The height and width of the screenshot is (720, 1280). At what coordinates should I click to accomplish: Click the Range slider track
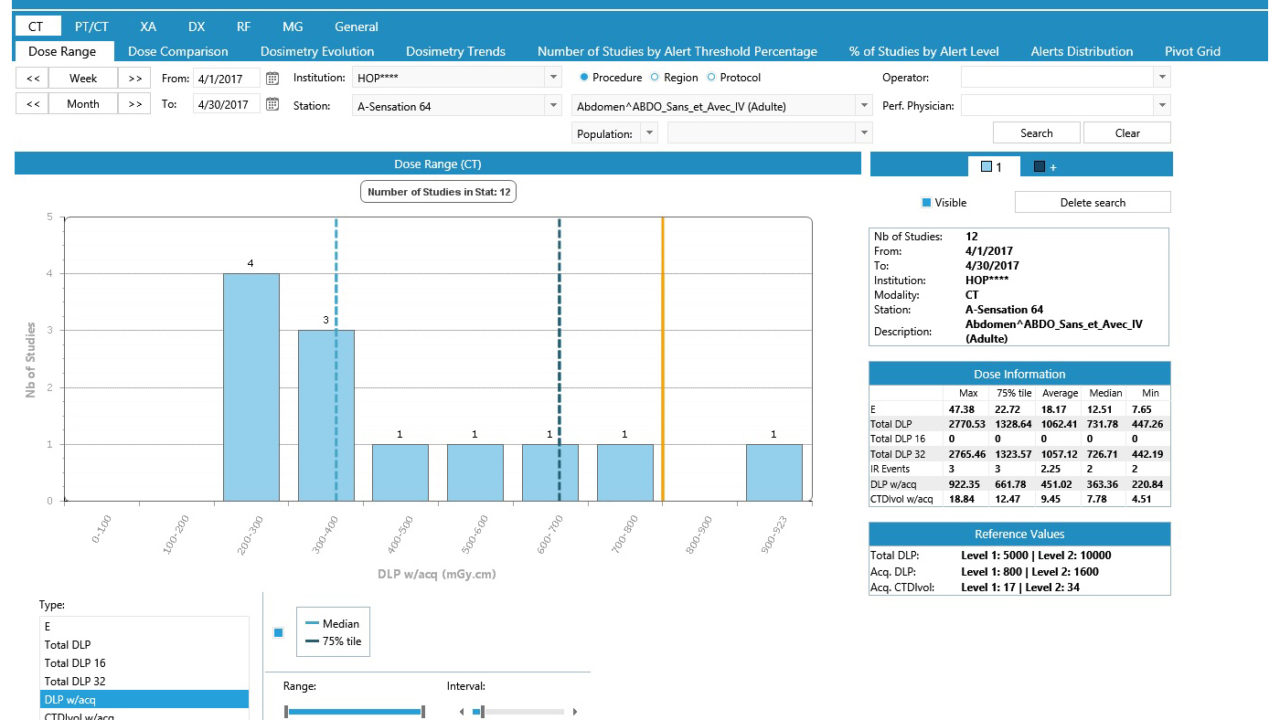pyautogui.click(x=354, y=711)
